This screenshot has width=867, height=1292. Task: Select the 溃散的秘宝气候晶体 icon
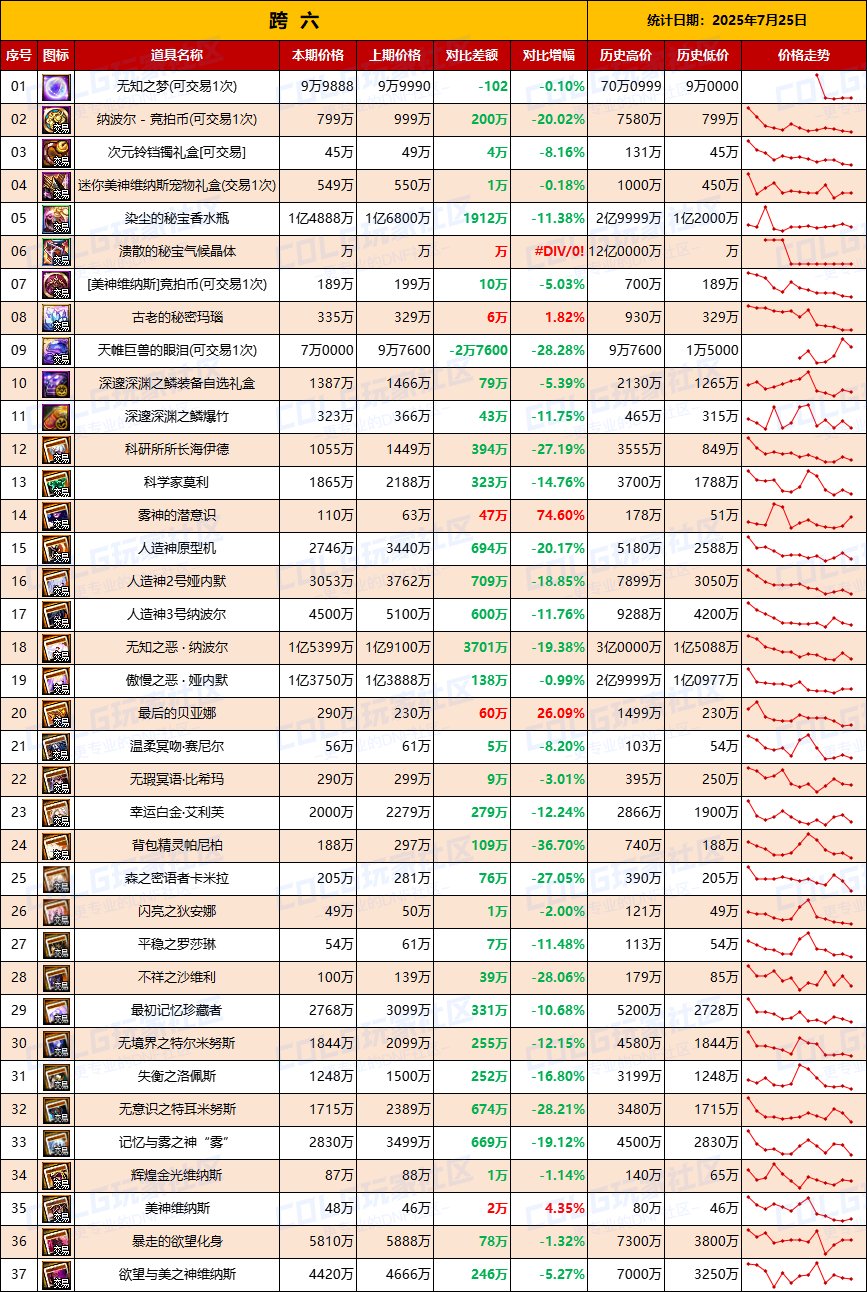[56, 252]
